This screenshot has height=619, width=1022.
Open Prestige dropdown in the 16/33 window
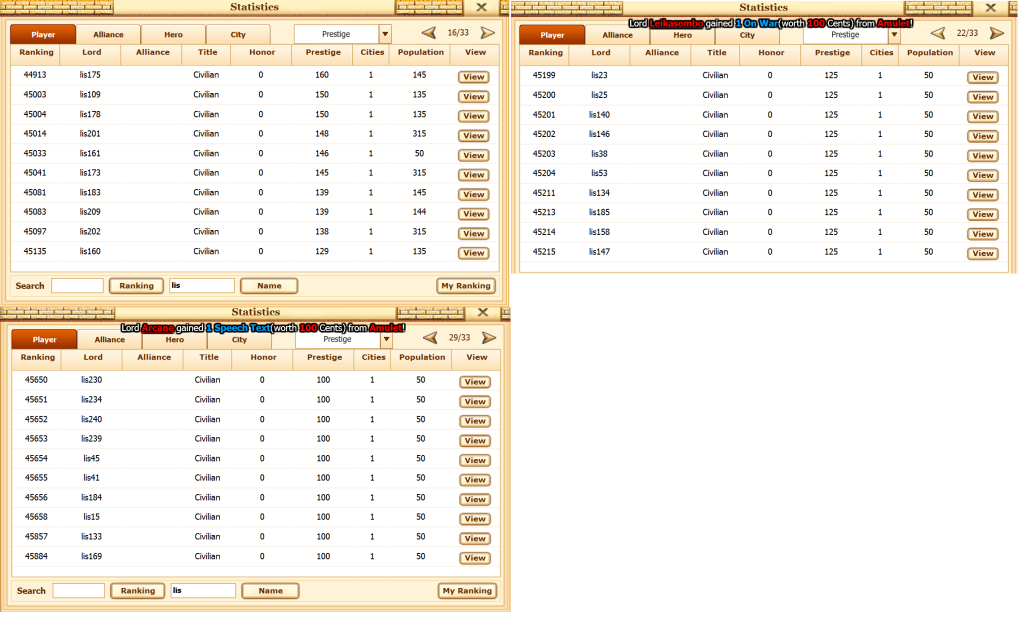tap(385, 34)
